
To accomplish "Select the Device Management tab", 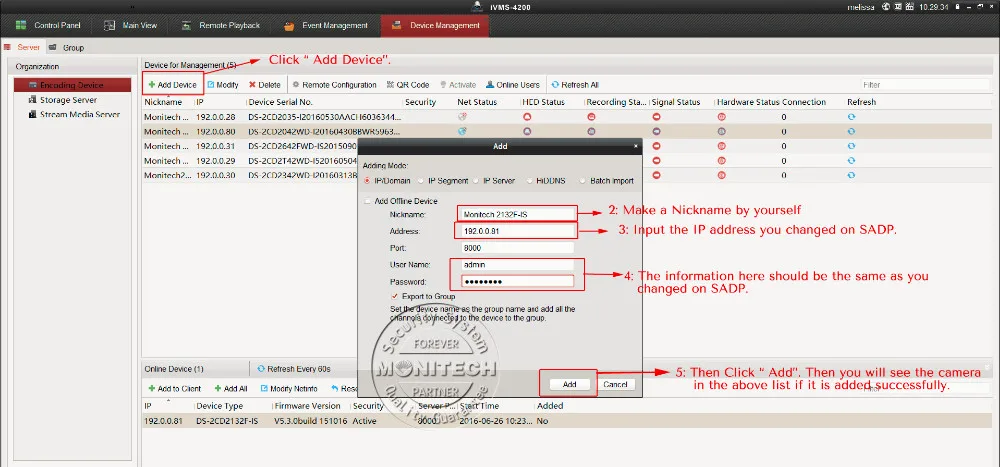I will 435,26.
